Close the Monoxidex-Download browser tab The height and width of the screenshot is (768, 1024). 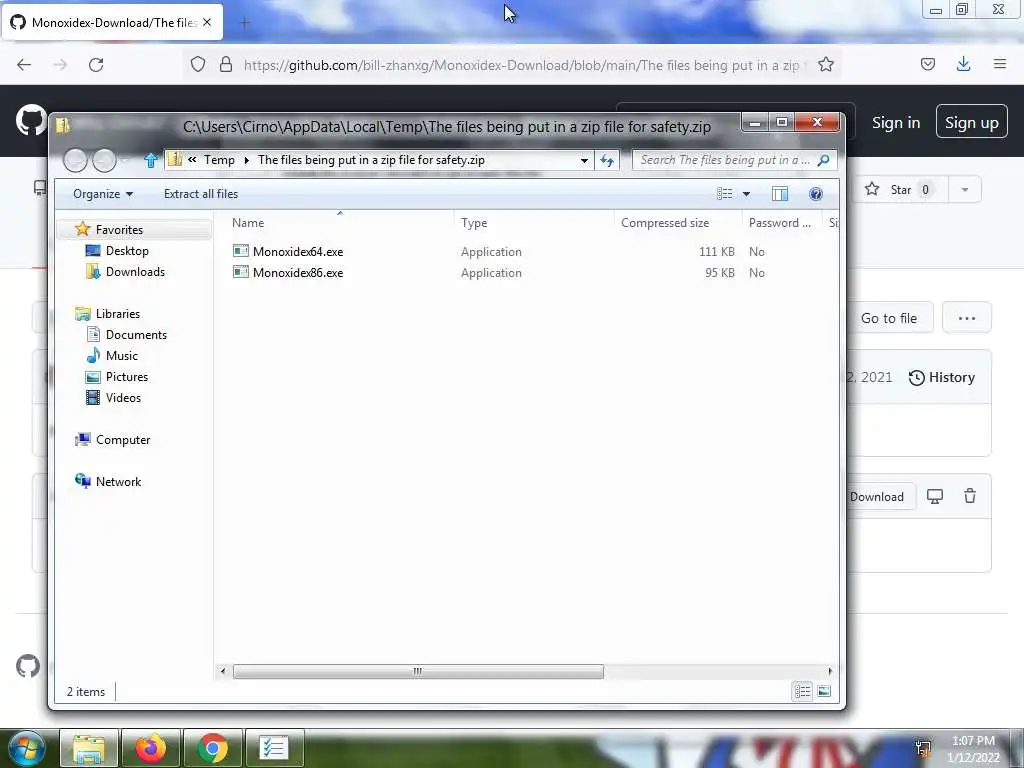point(207,22)
